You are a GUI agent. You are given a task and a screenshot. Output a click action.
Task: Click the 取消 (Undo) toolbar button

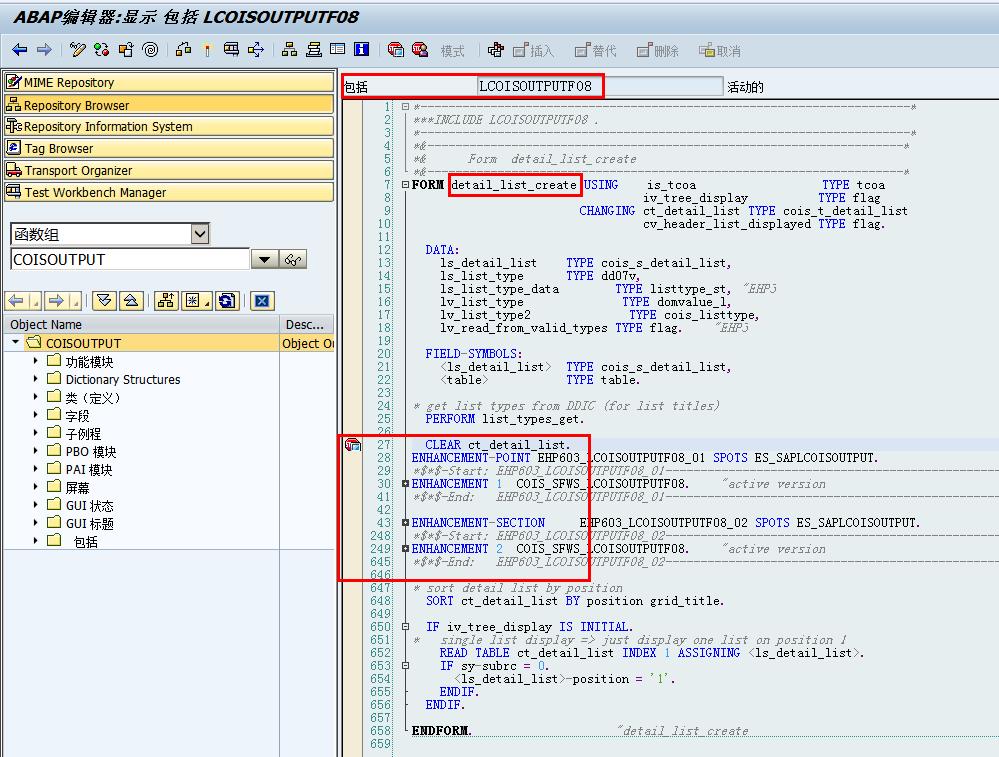tap(720, 50)
